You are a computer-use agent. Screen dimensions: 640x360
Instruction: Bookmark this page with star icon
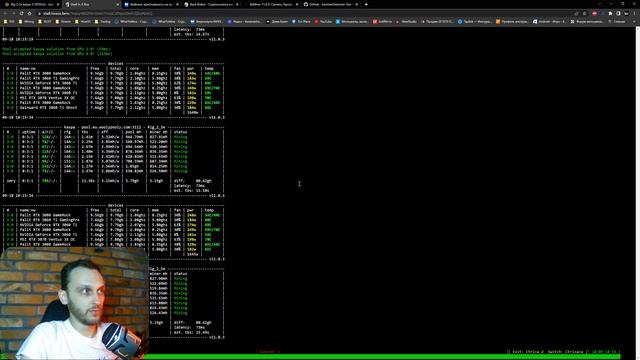click(584, 13)
